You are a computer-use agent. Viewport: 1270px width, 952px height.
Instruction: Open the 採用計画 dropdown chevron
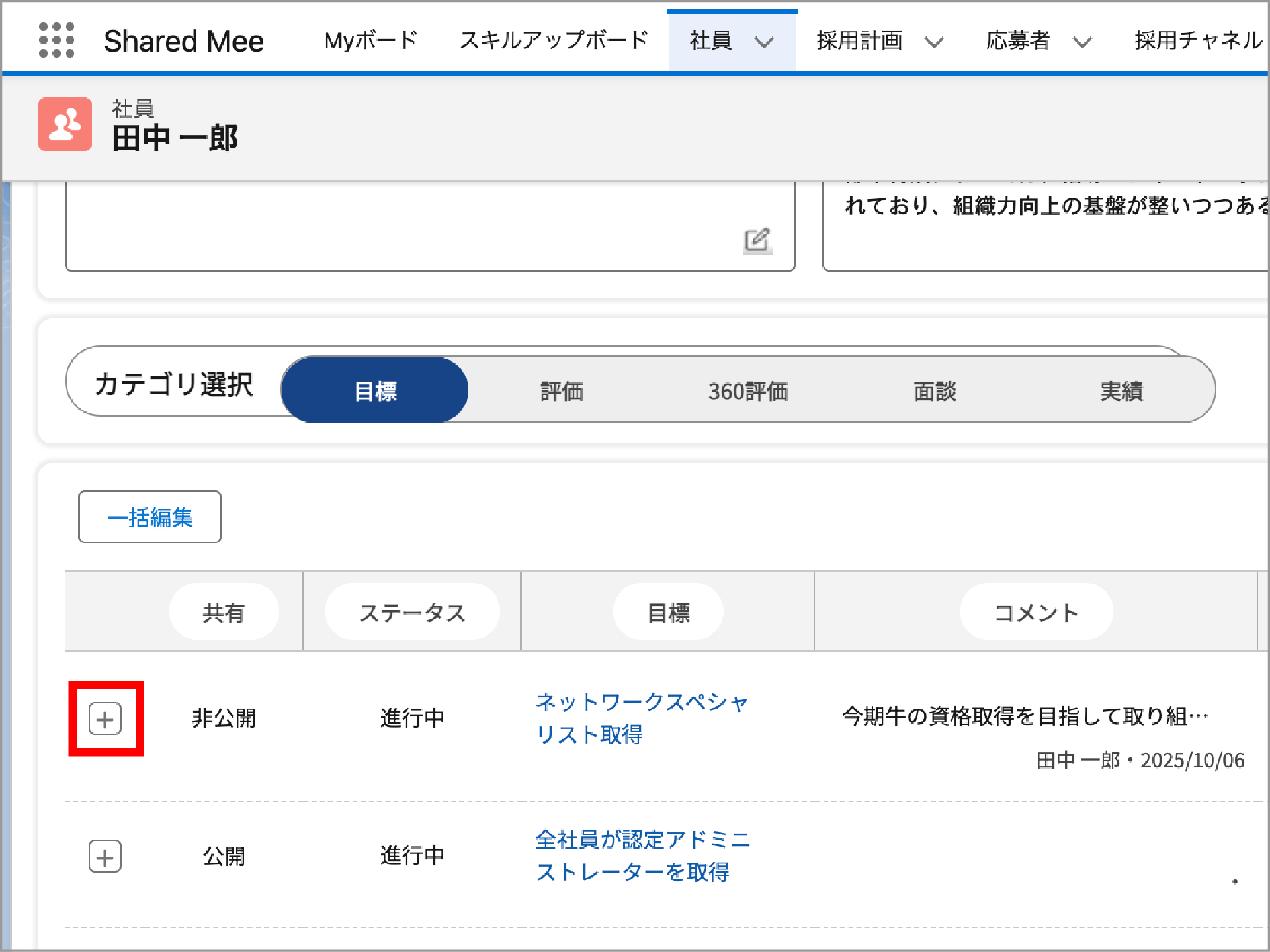(x=933, y=42)
